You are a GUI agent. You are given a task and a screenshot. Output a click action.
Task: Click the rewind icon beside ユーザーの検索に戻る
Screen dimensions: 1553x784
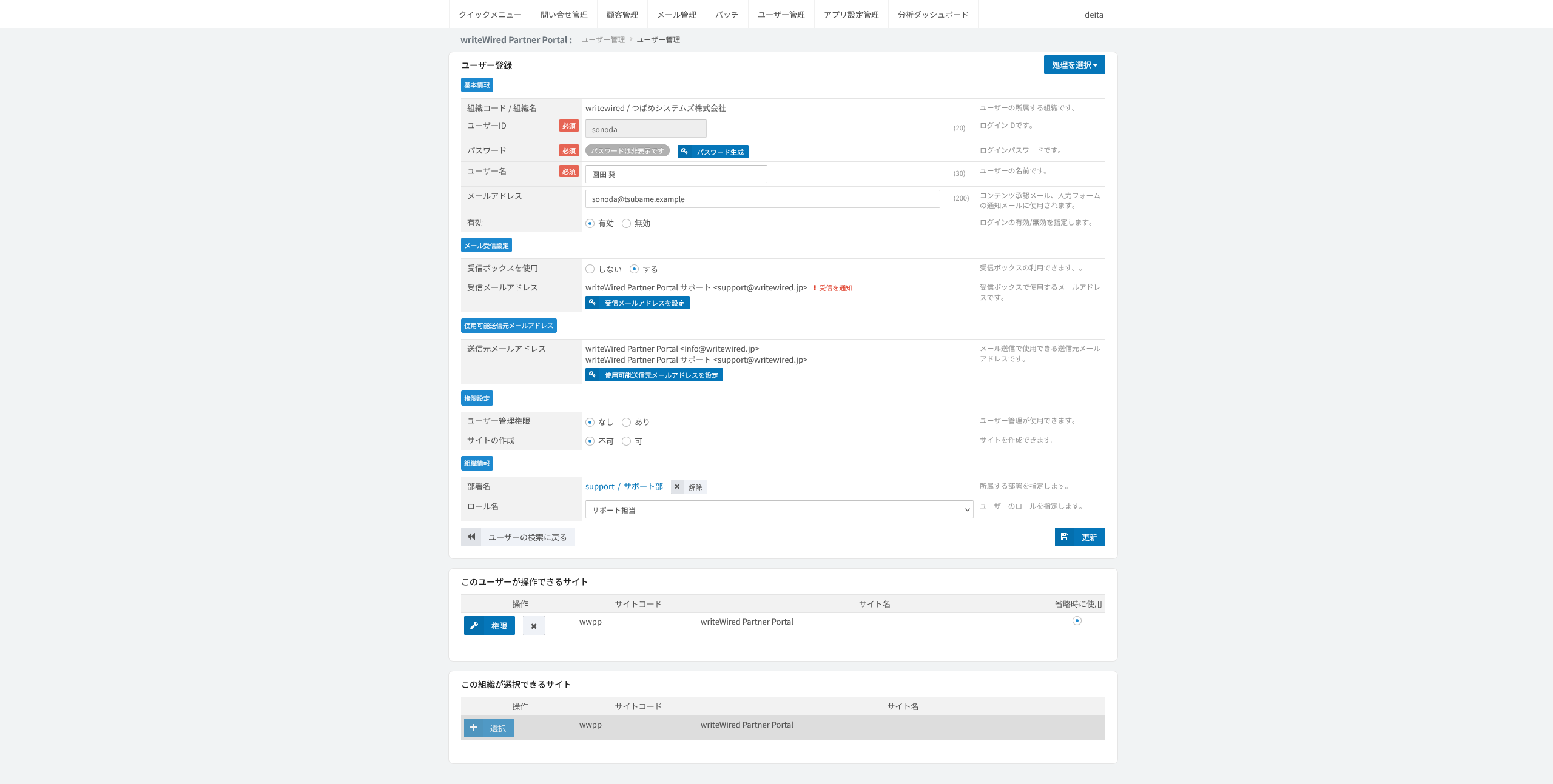coord(471,537)
